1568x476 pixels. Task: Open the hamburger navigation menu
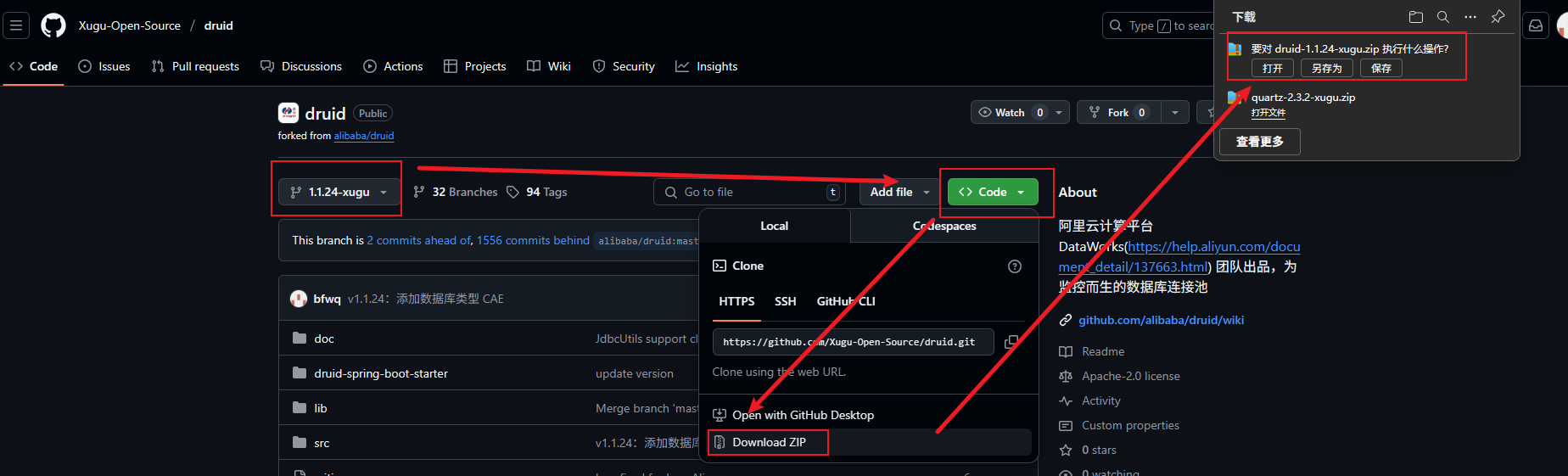[x=16, y=25]
